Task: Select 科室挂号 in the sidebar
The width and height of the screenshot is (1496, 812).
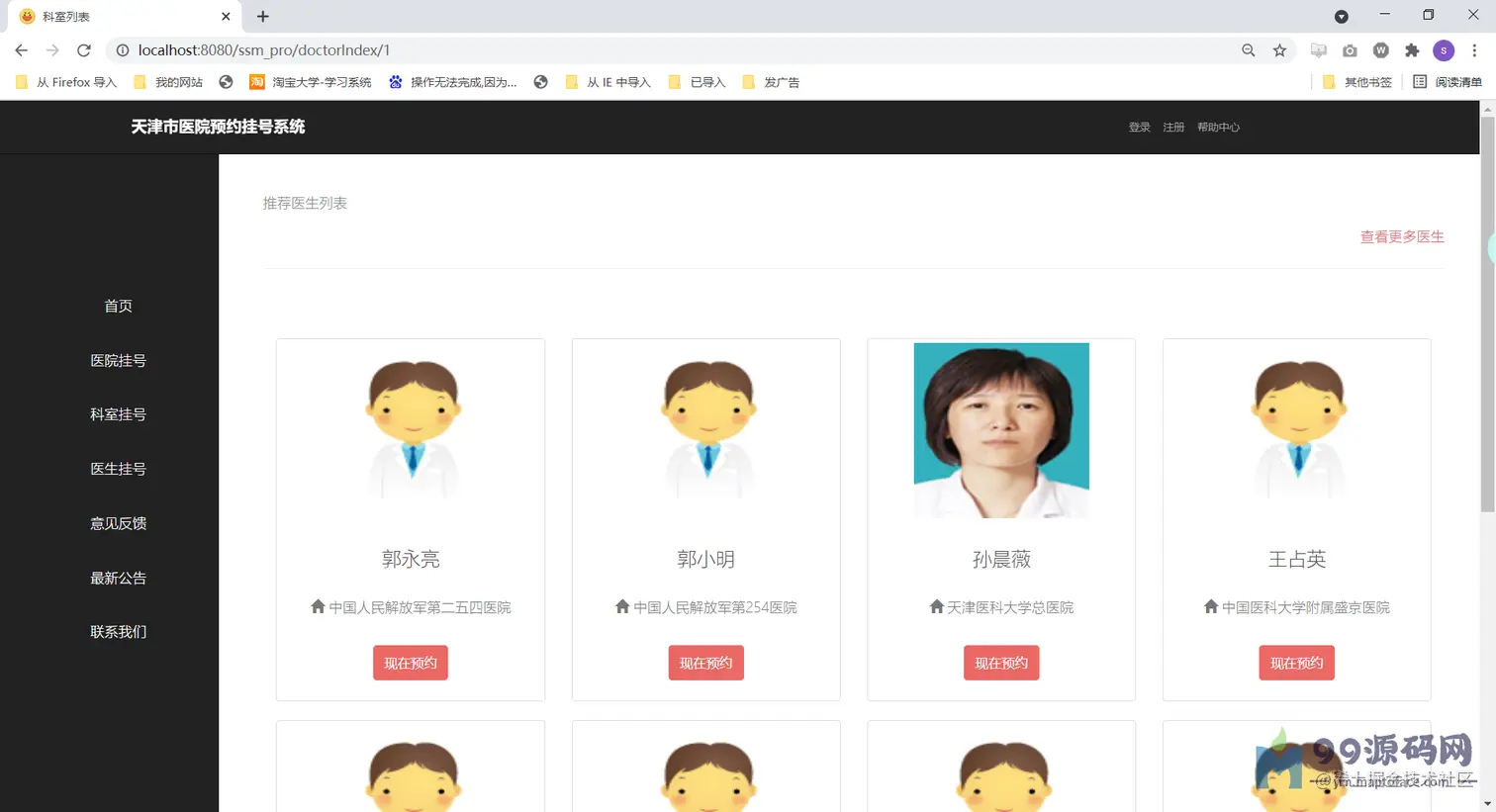Action: click(119, 414)
